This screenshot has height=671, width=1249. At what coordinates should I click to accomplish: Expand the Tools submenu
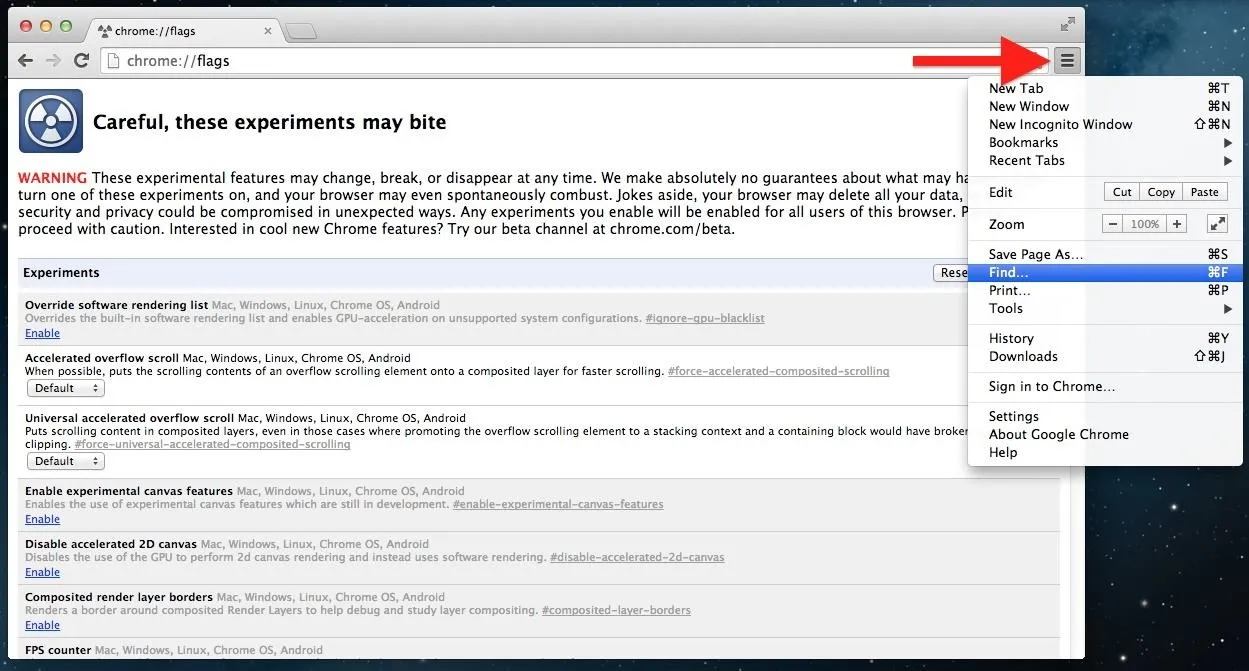[x=1105, y=309]
